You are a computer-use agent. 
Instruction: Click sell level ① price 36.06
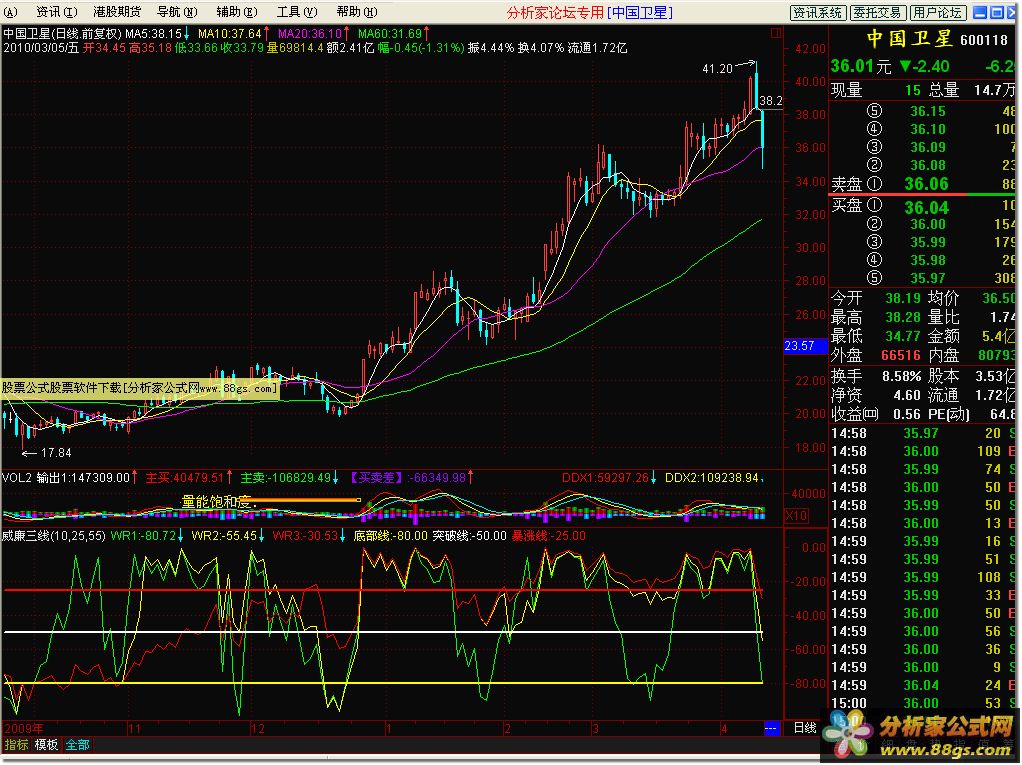[926, 184]
